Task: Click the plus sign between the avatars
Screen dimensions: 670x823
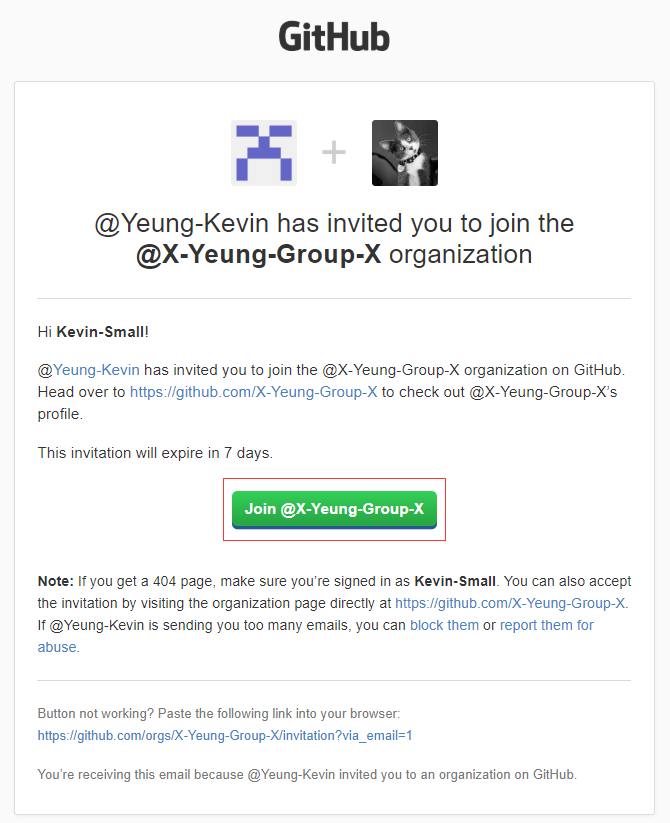Action: coord(334,153)
